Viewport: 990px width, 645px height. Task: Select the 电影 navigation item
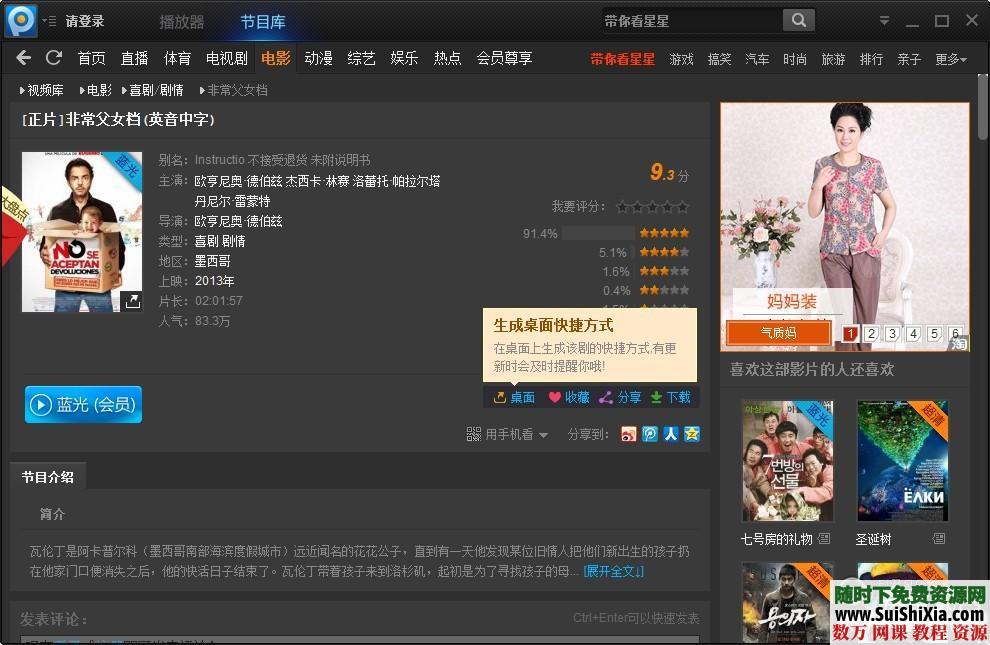(x=276, y=59)
